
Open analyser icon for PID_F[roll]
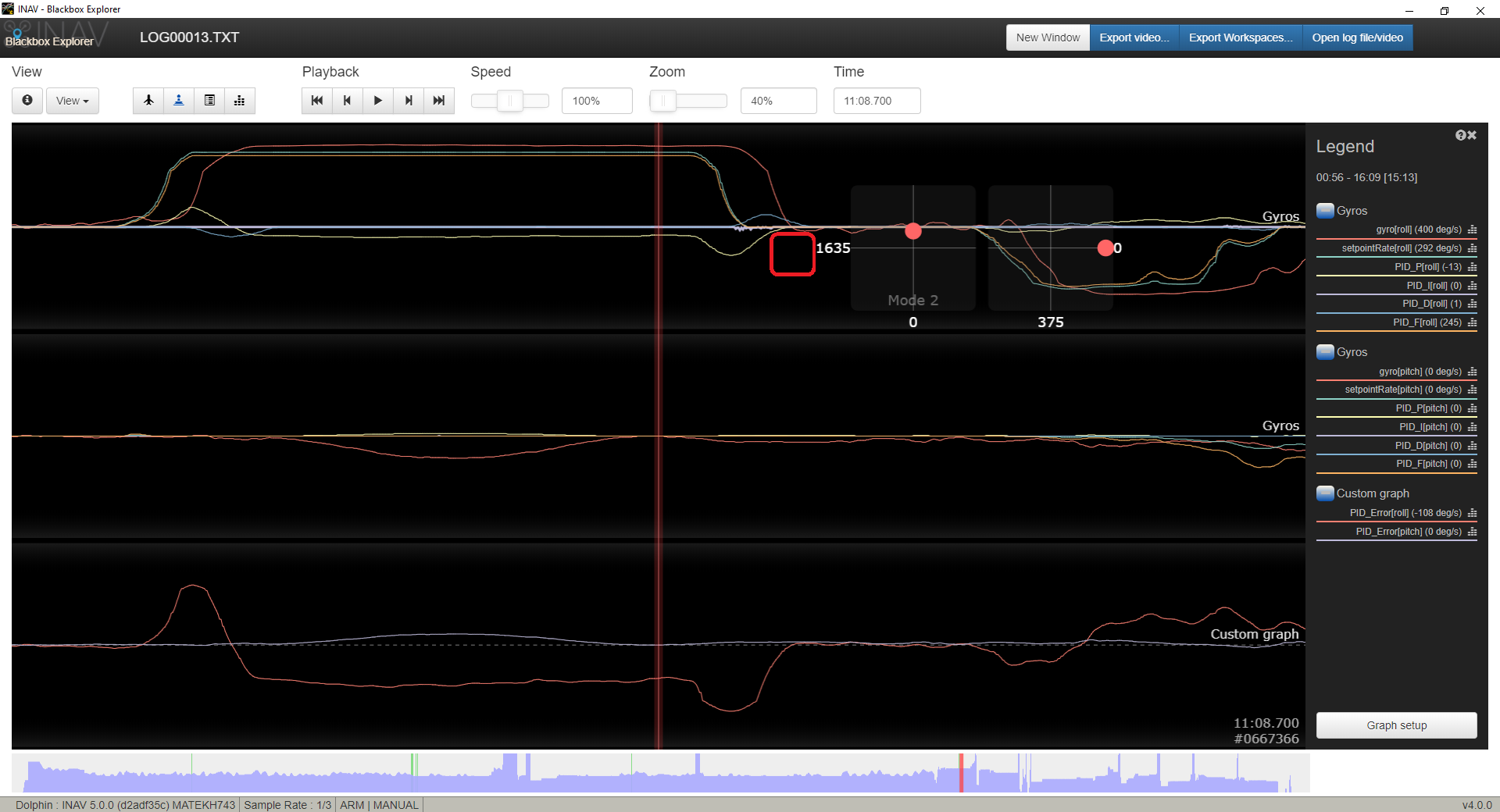pyautogui.click(x=1473, y=322)
